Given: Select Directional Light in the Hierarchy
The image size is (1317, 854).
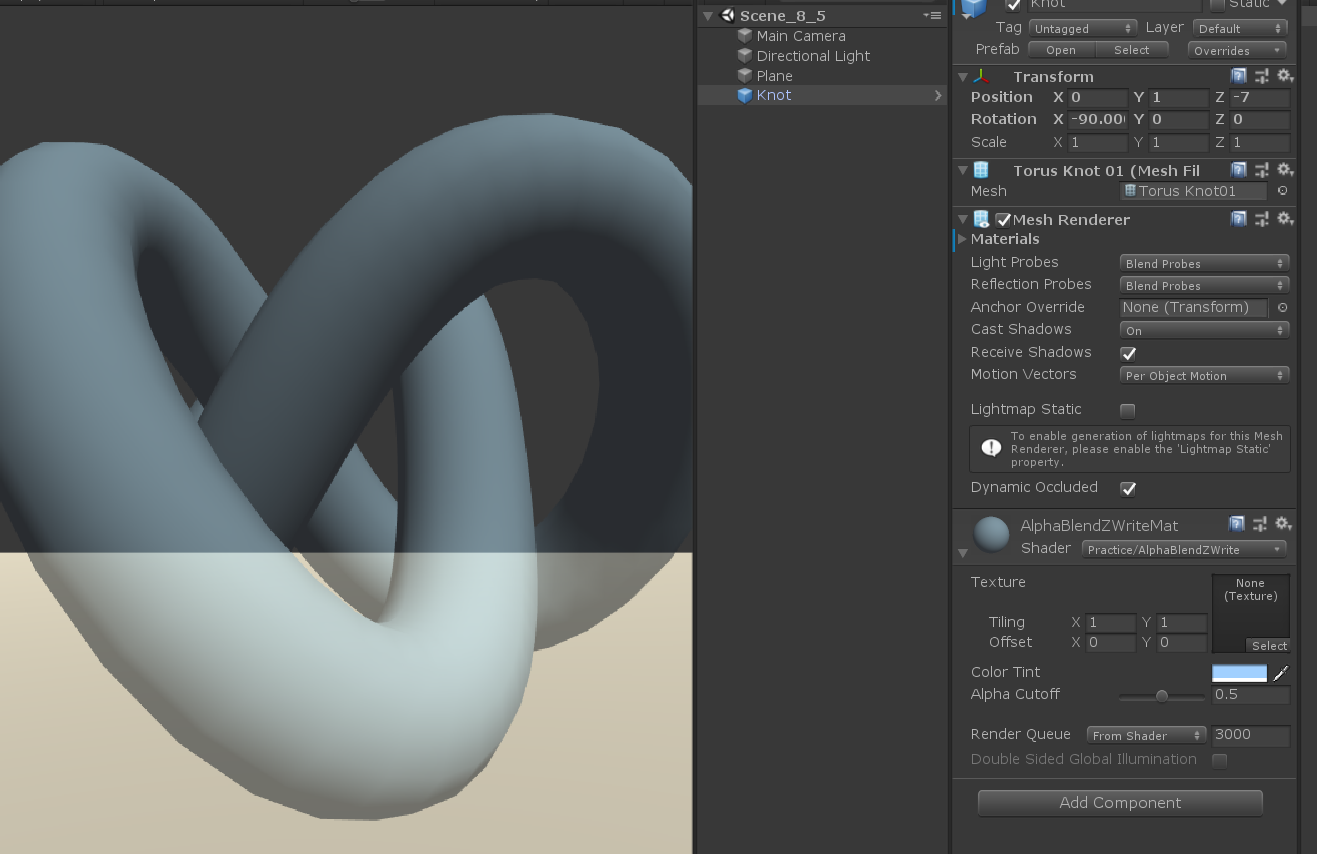Looking at the screenshot, I should click(813, 56).
